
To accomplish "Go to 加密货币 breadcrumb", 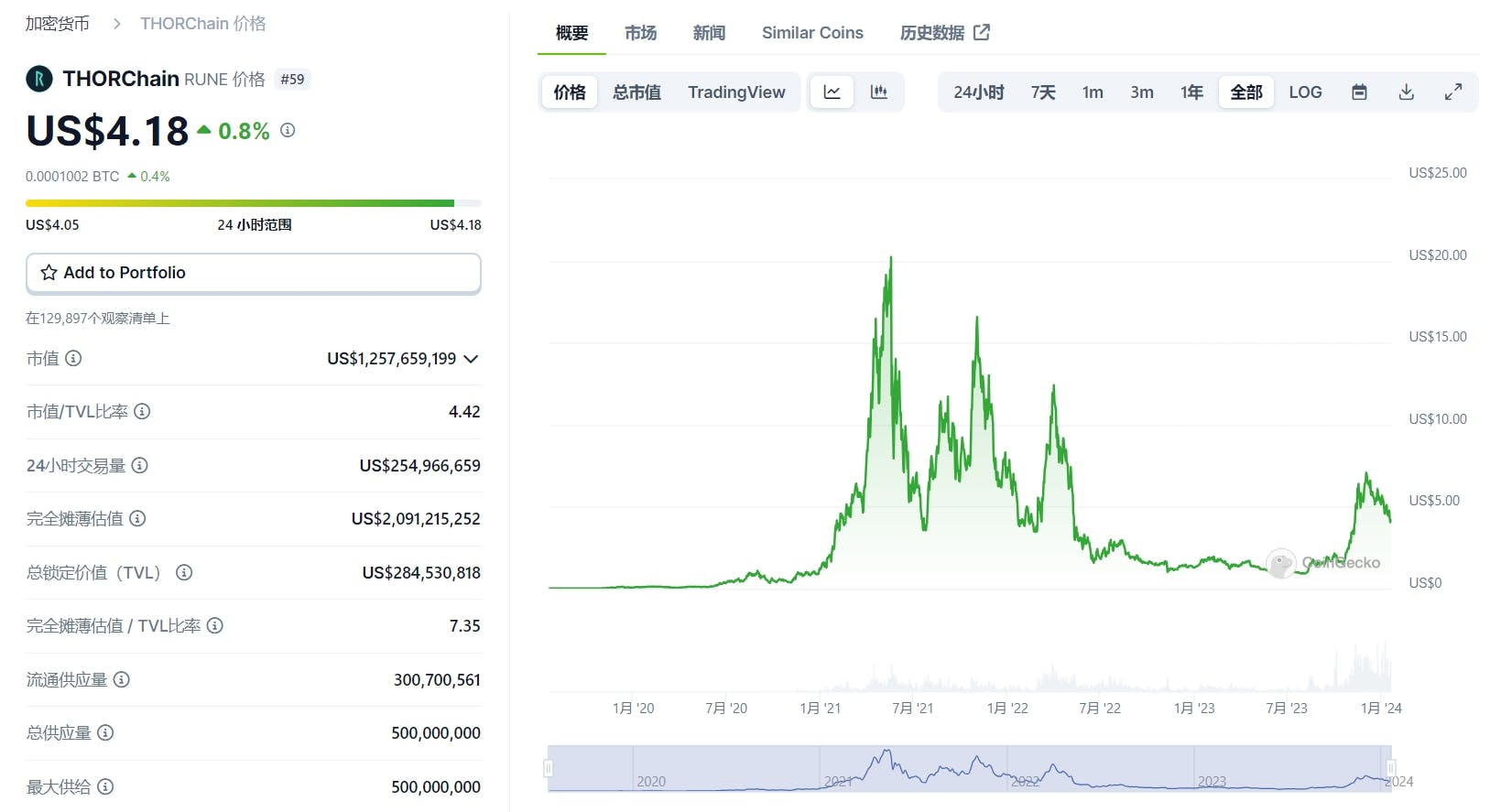I will pos(57,24).
